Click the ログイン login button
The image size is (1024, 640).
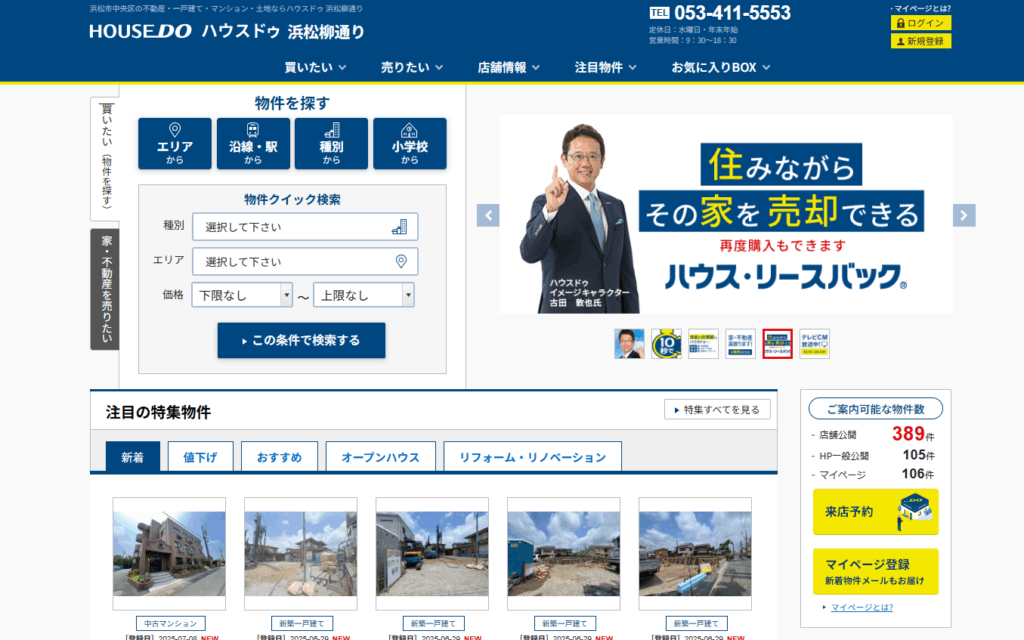click(921, 23)
